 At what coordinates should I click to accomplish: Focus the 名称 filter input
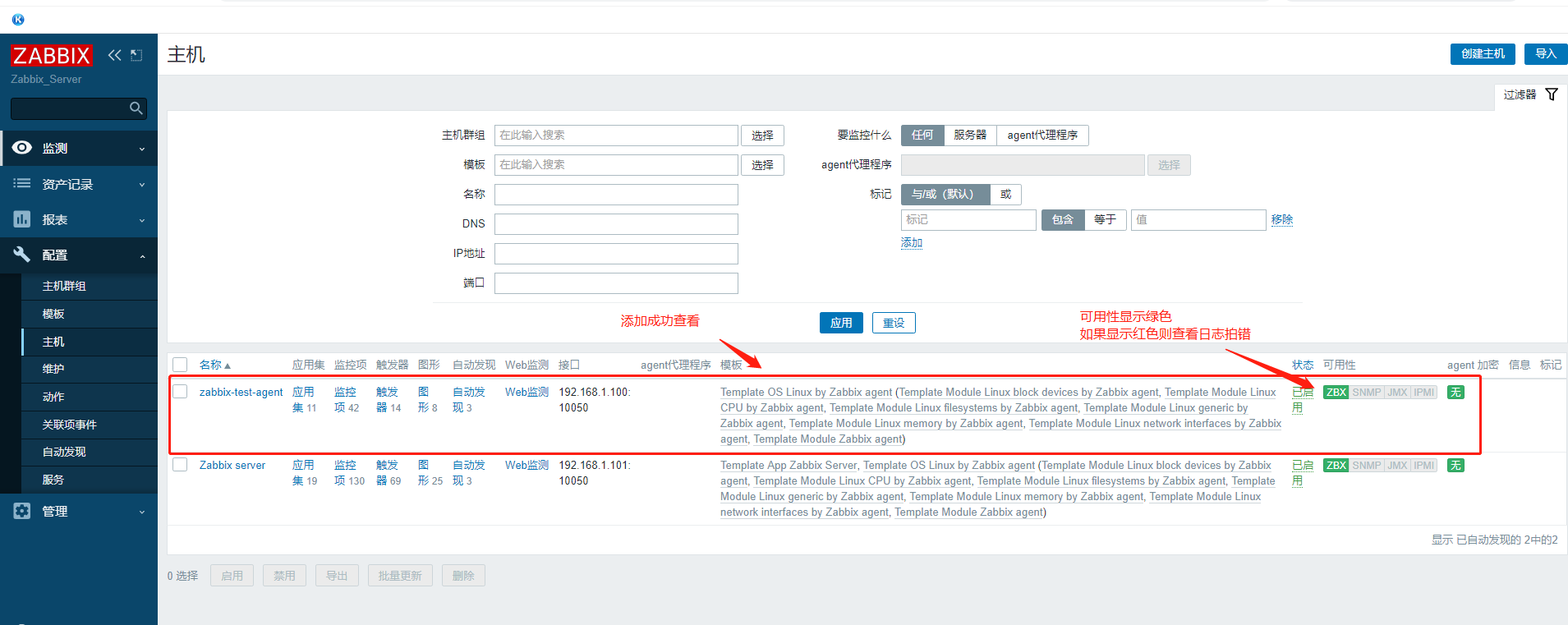pyautogui.click(x=616, y=195)
